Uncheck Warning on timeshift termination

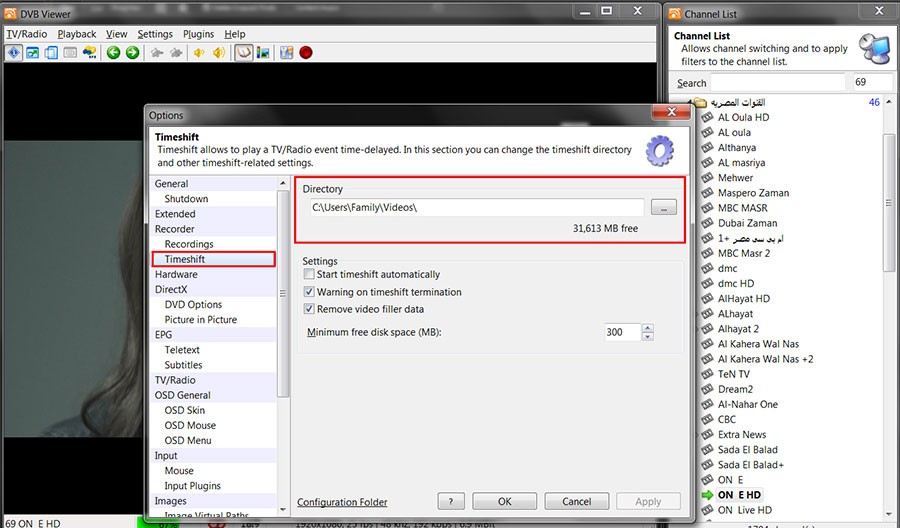[309, 292]
